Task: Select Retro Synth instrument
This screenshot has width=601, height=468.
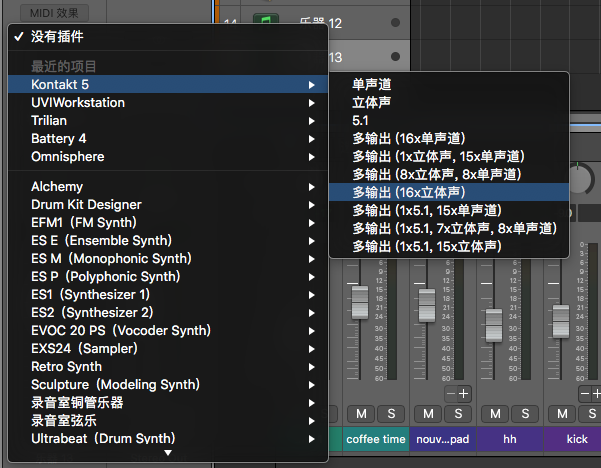Action: pyautogui.click(x=168, y=367)
